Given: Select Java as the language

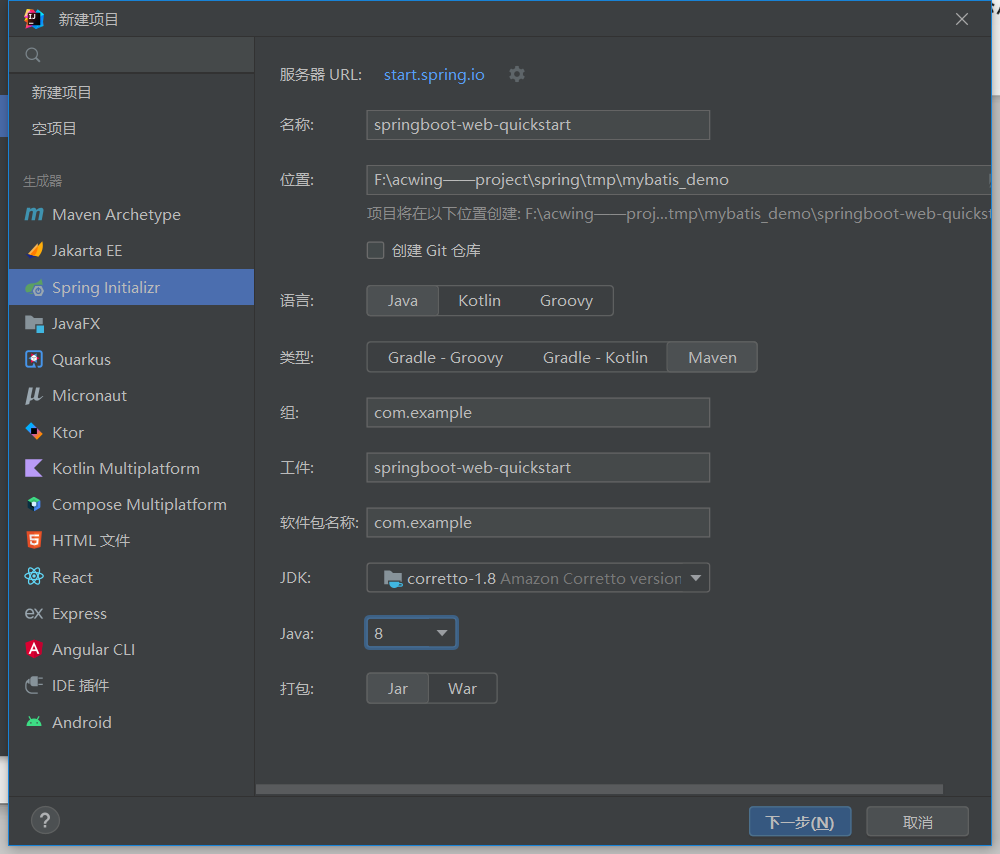Looking at the screenshot, I should pyautogui.click(x=402, y=300).
